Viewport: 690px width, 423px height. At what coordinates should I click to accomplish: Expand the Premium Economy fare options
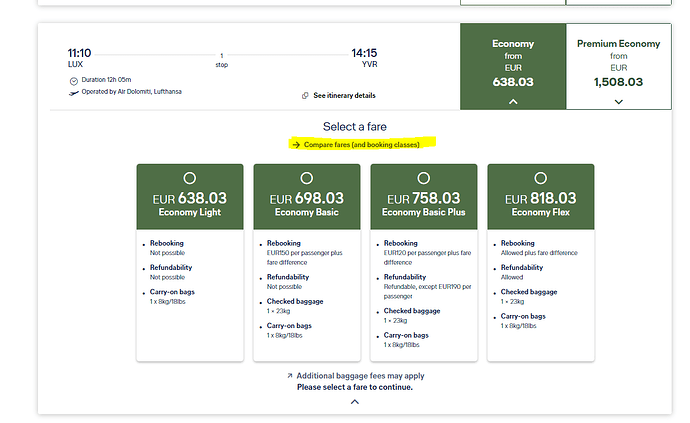click(x=619, y=102)
